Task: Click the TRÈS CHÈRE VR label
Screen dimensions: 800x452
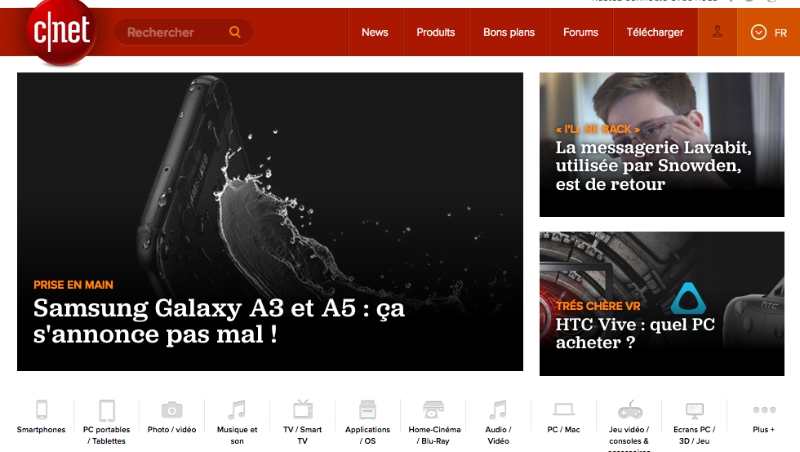Action: pyautogui.click(x=598, y=306)
